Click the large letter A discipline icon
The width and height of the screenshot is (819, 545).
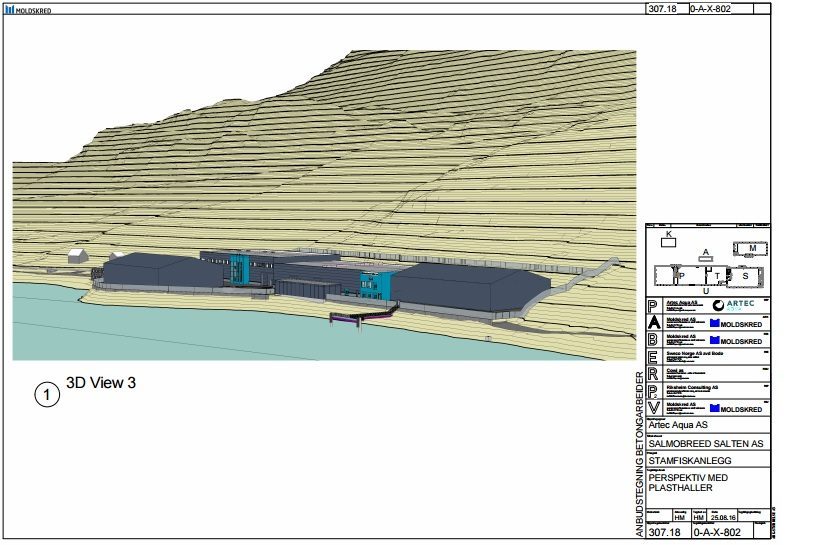click(654, 323)
